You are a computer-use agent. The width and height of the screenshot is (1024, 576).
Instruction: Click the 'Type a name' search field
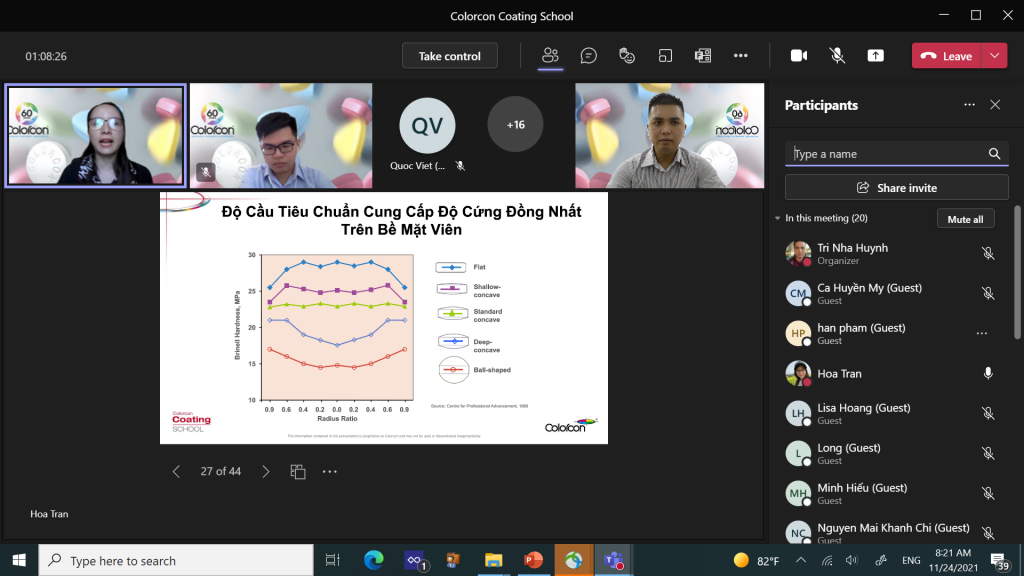pyautogui.click(x=885, y=154)
